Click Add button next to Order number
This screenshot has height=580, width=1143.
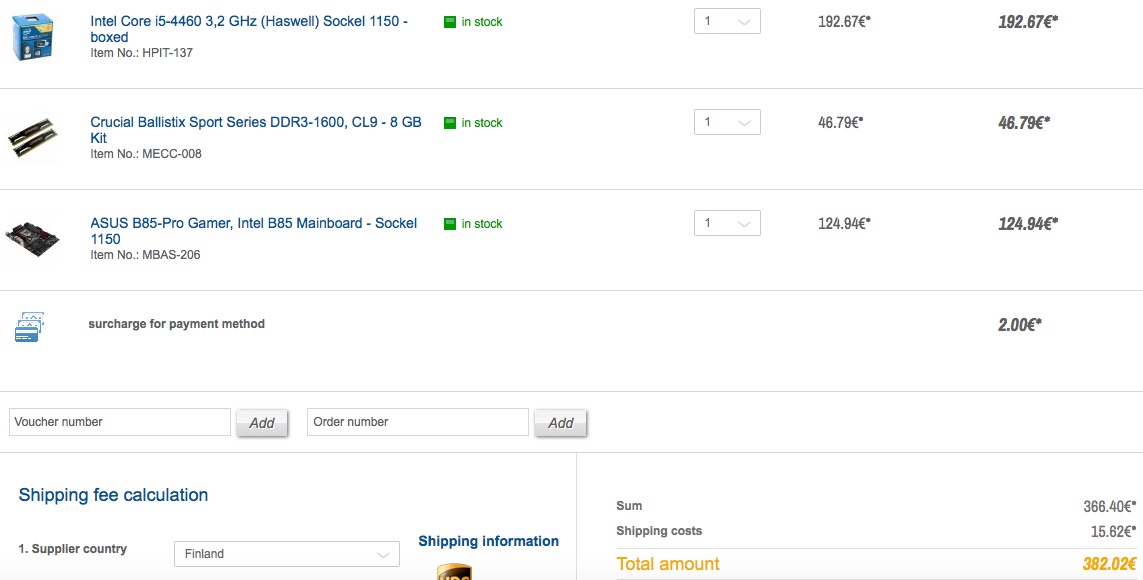pos(561,423)
